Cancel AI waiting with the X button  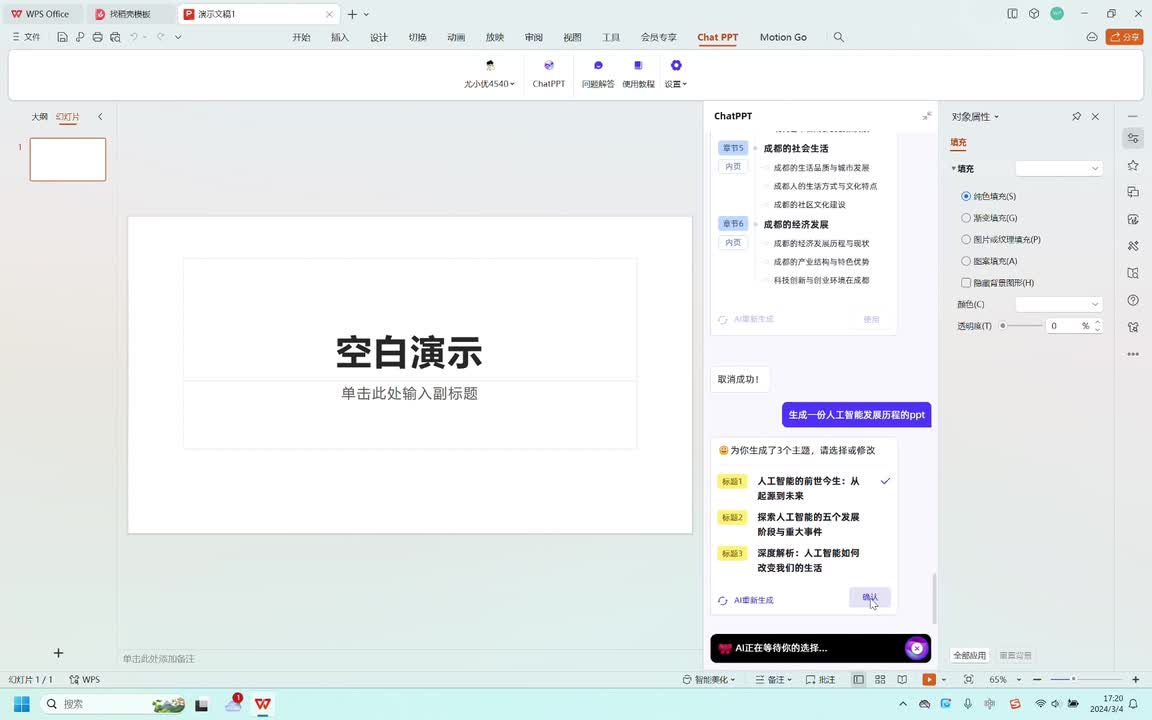[x=916, y=648]
